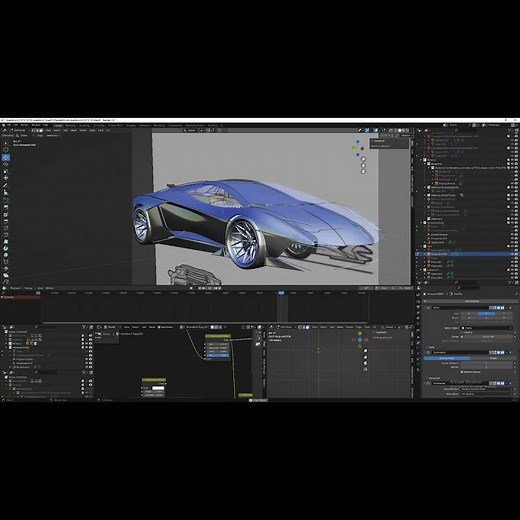The image size is (520, 520).
Task: Select the Poly Build tool in main viewport
Action: (x=6, y=242)
